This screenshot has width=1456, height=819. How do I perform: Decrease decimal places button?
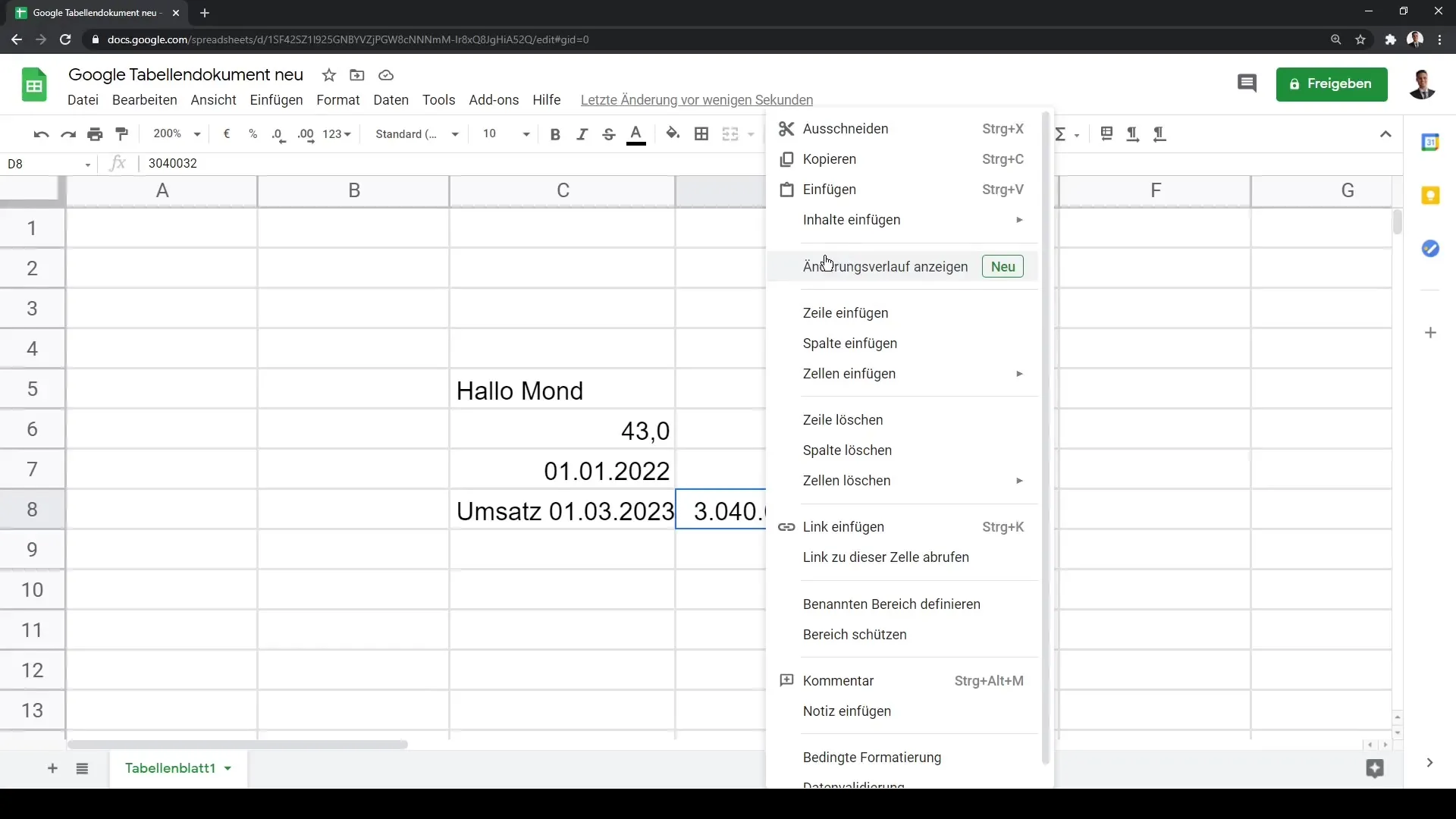pos(279,134)
